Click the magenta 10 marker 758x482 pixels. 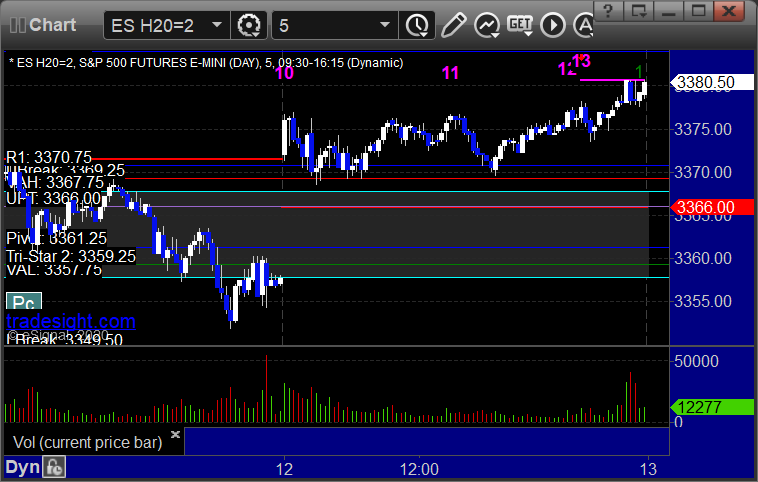[284, 73]
